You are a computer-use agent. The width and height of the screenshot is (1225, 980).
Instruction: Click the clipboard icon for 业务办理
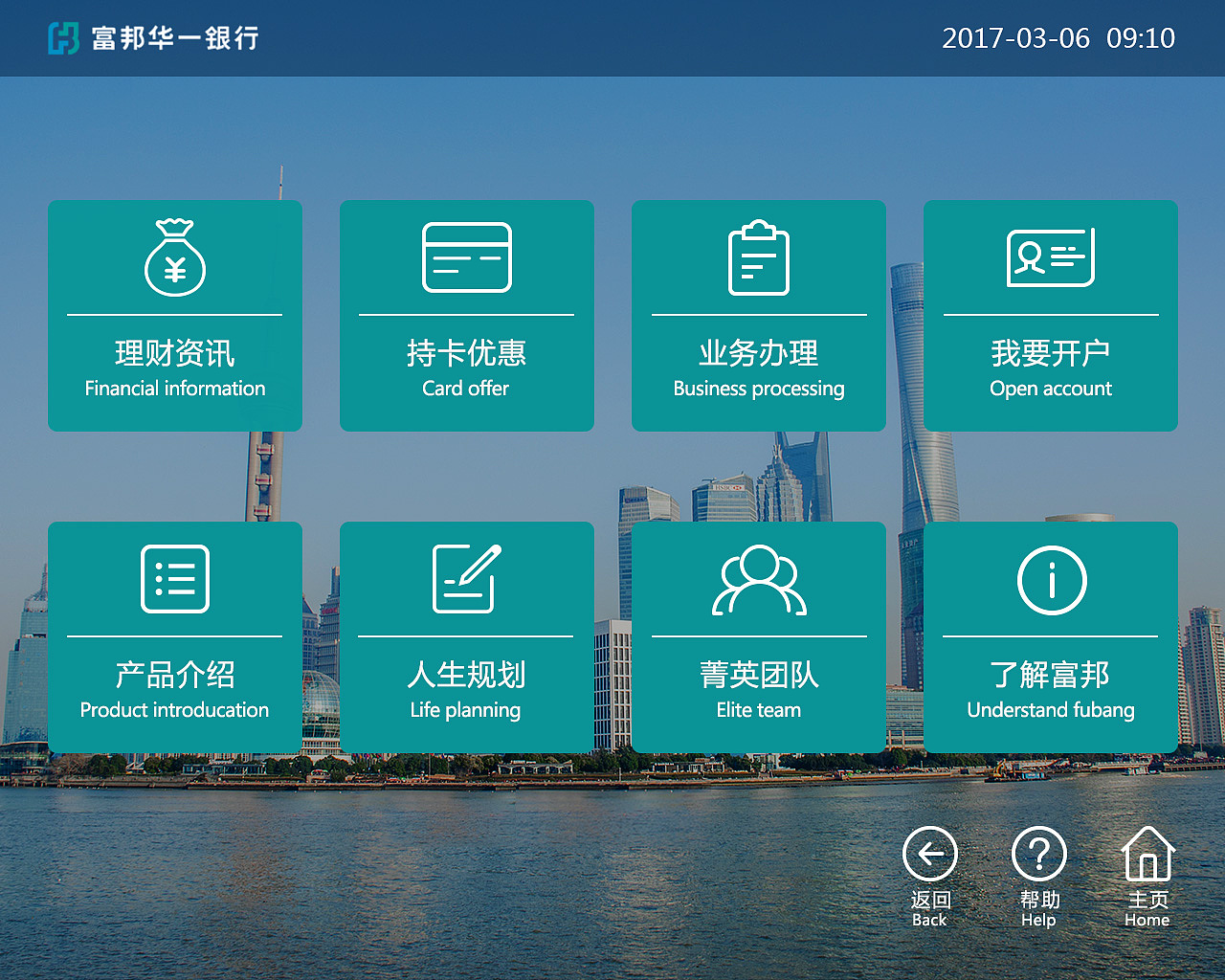click(758, 258)
